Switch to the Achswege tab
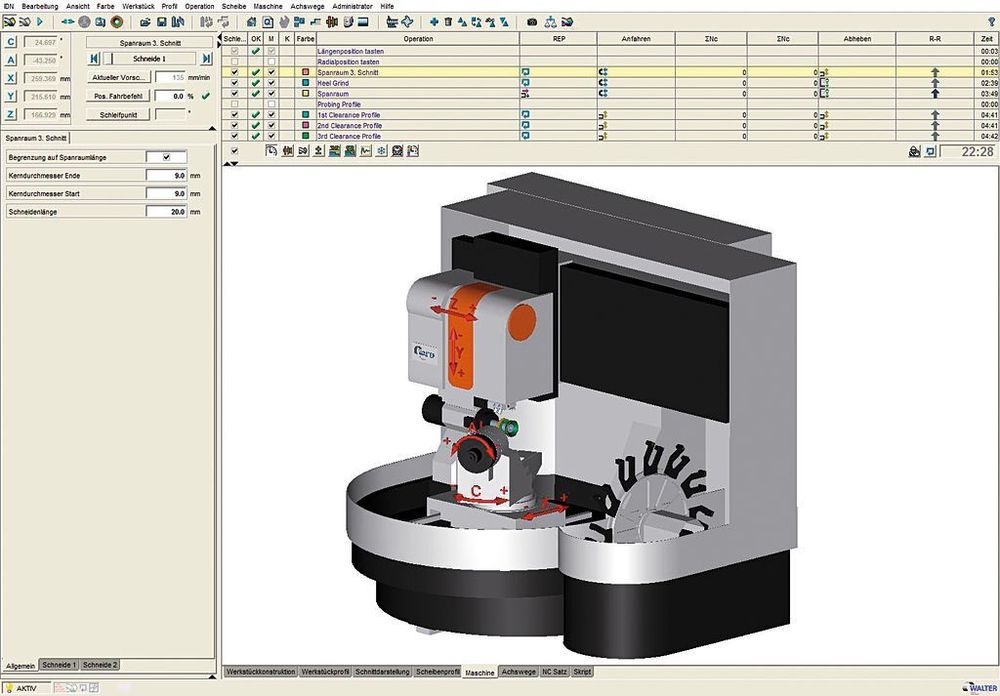 pyautogui.click(x=518, y=671)
